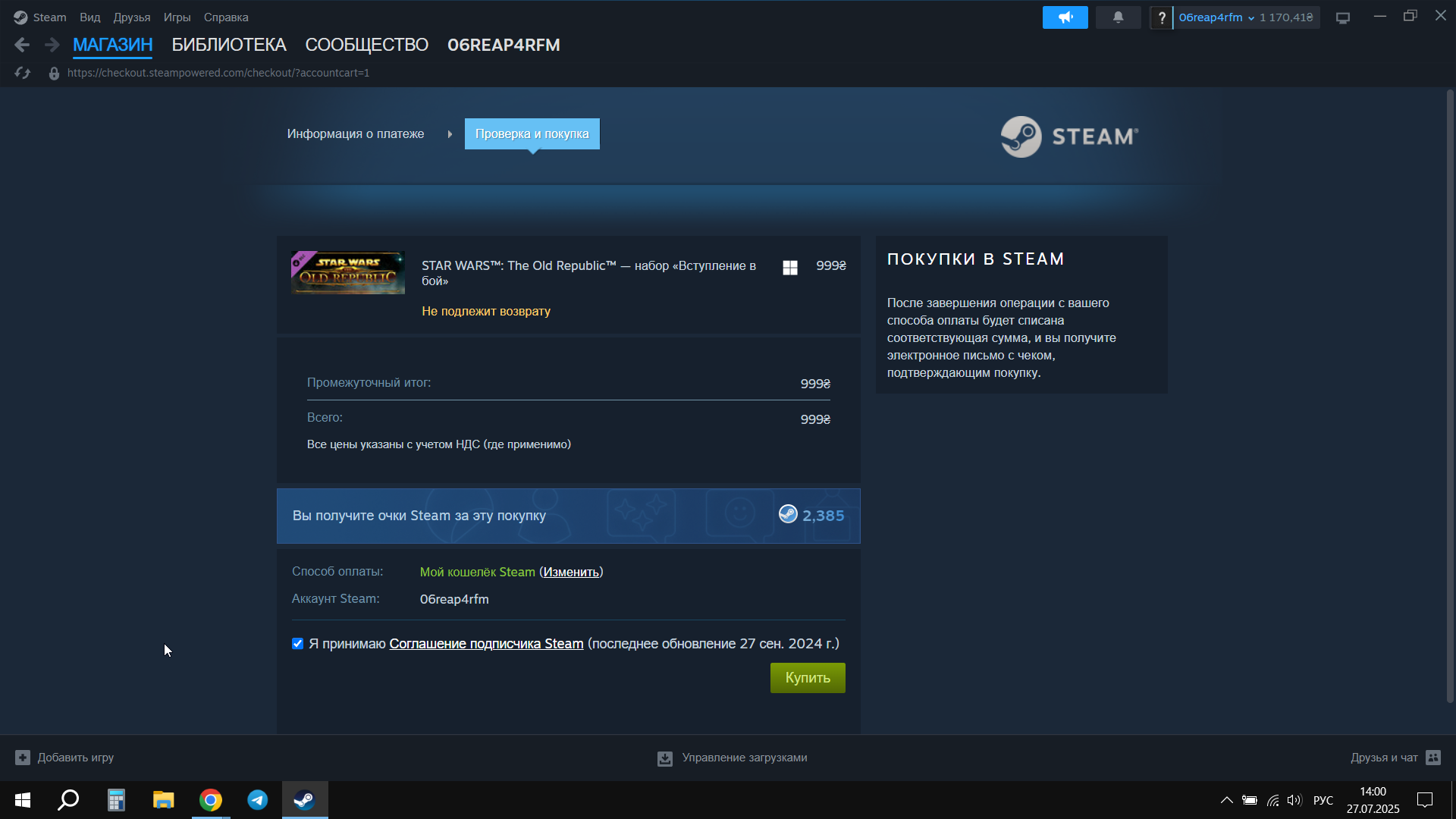The height and width of the screenshot is (819, 1456).
Task: Open Windows Start menu
Action: click(x=23, y=800)
